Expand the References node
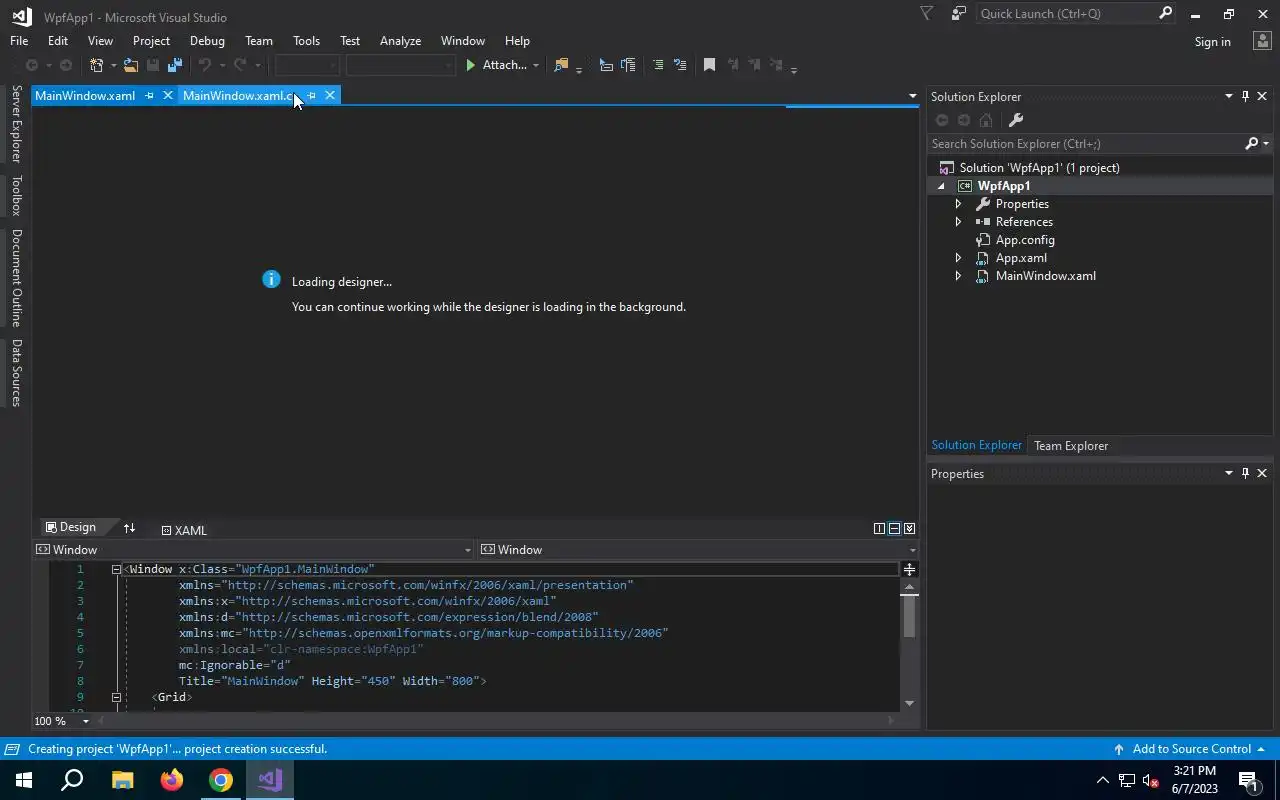 click(x=958, y=222)
